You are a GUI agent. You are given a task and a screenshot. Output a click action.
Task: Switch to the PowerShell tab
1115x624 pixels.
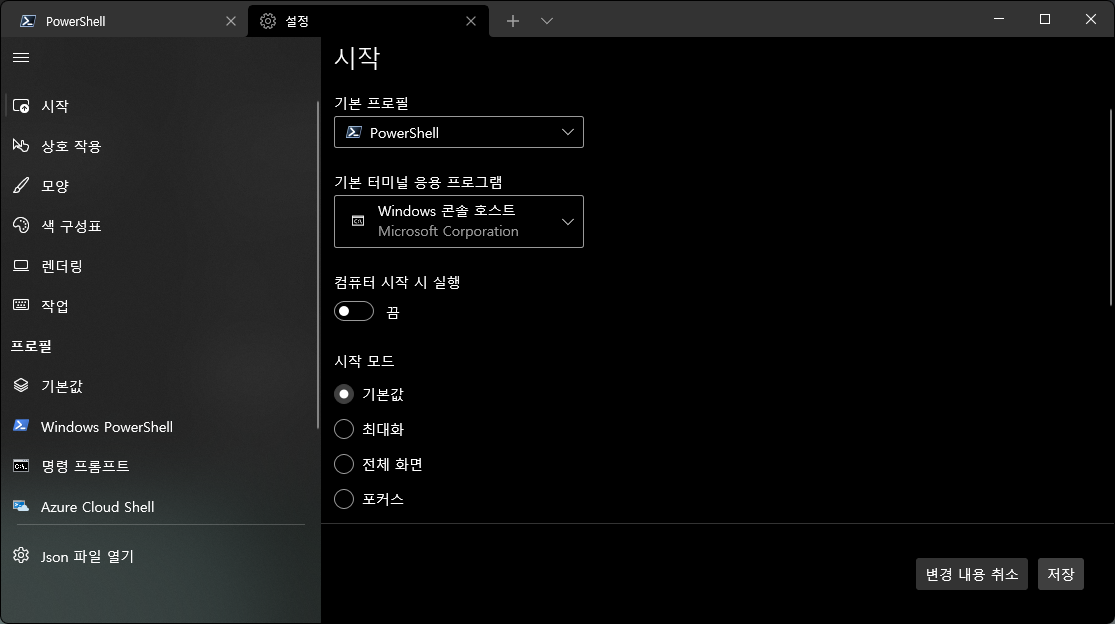[x=124, y=21]
